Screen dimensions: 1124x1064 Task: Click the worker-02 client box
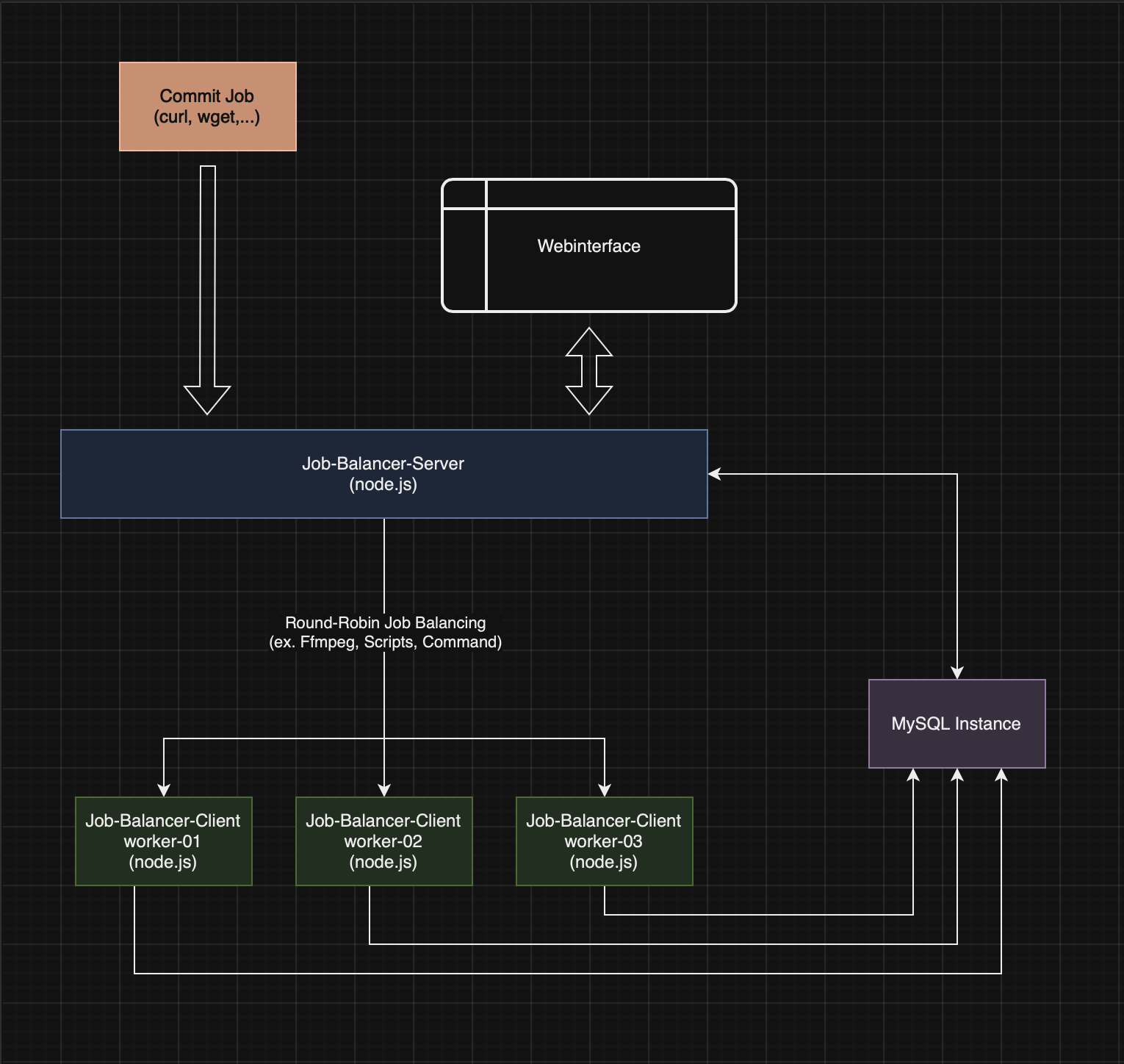pyautogui.click(x=384, y=841)
